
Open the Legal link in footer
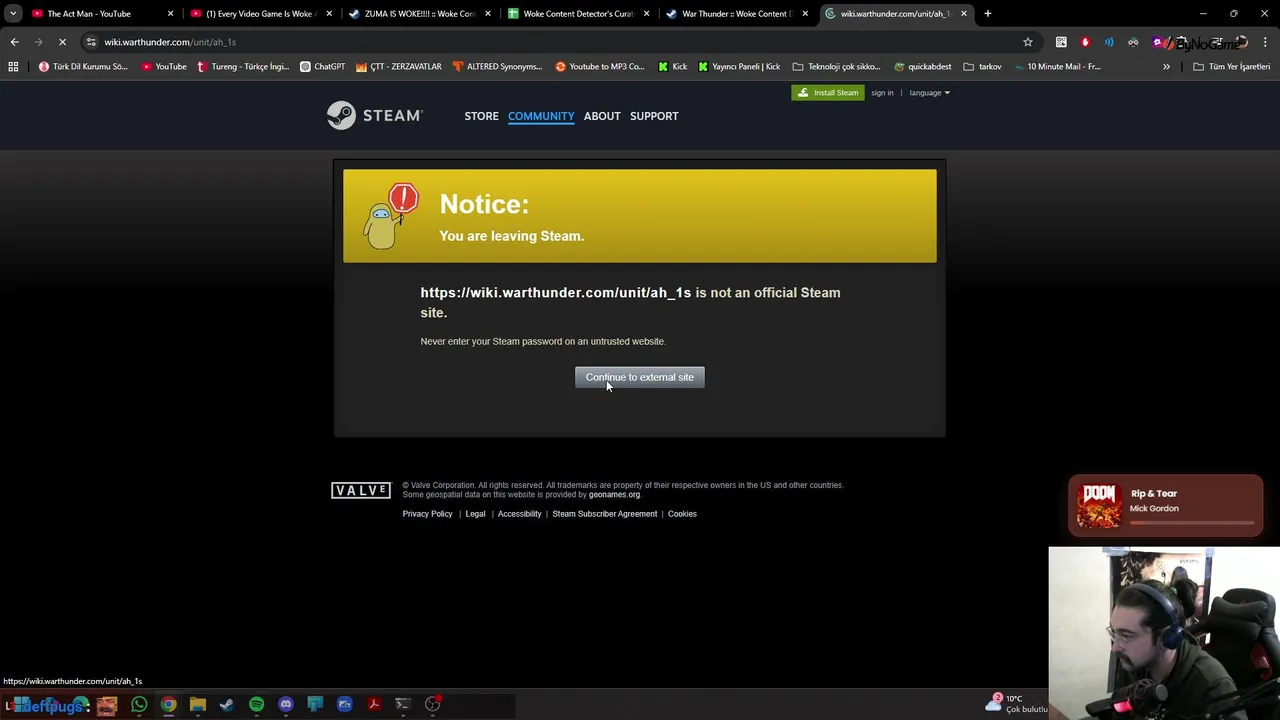475,514
